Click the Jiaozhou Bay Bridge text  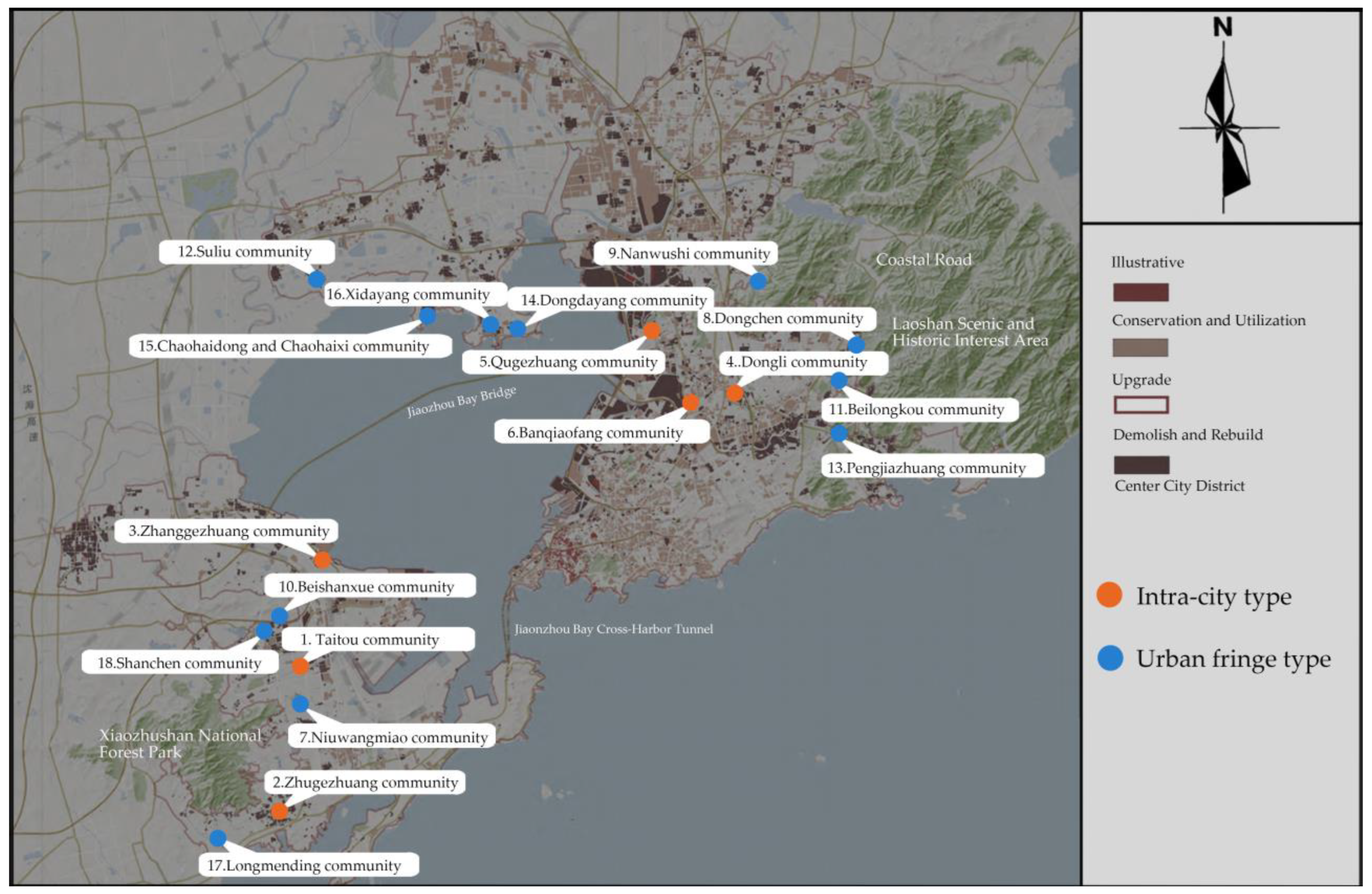[461, 402]
